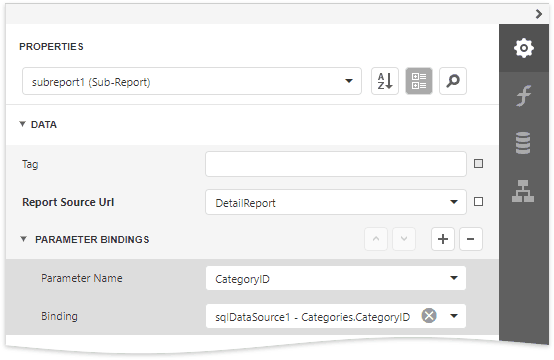Toggle the square marker beside Report Source Url
This screenshot has width=554, height=360.
coord(478,202)
